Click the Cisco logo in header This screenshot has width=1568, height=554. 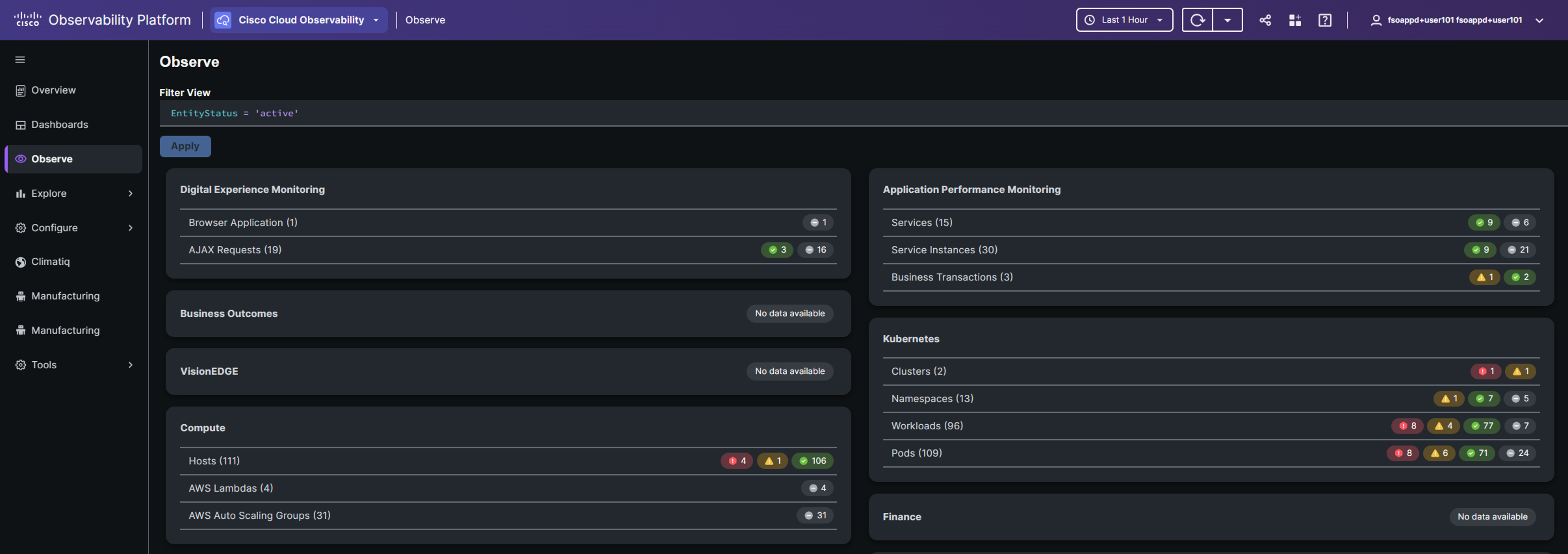(x=27, y=20)
